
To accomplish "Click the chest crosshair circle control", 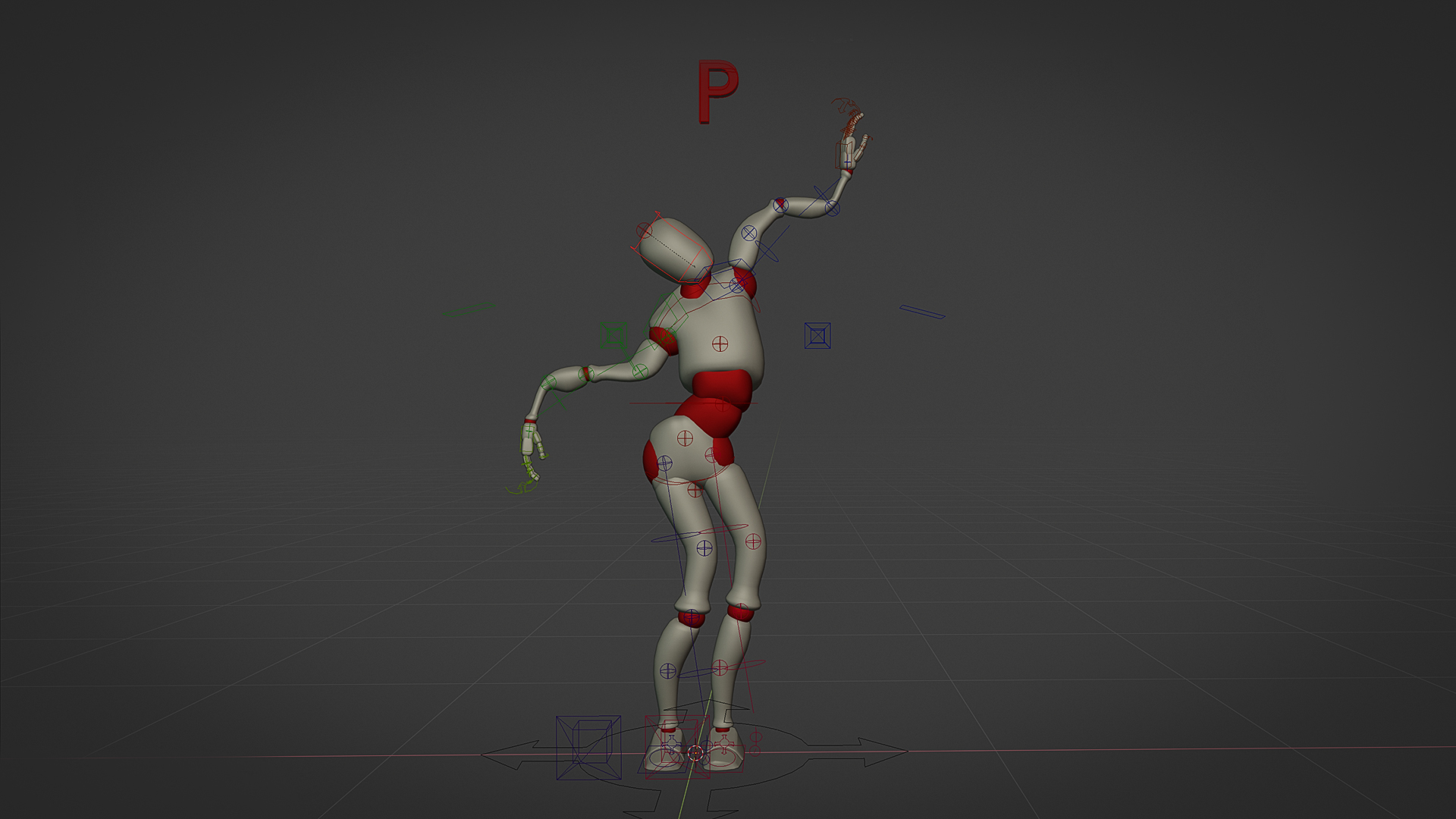I will pos(720,344).
